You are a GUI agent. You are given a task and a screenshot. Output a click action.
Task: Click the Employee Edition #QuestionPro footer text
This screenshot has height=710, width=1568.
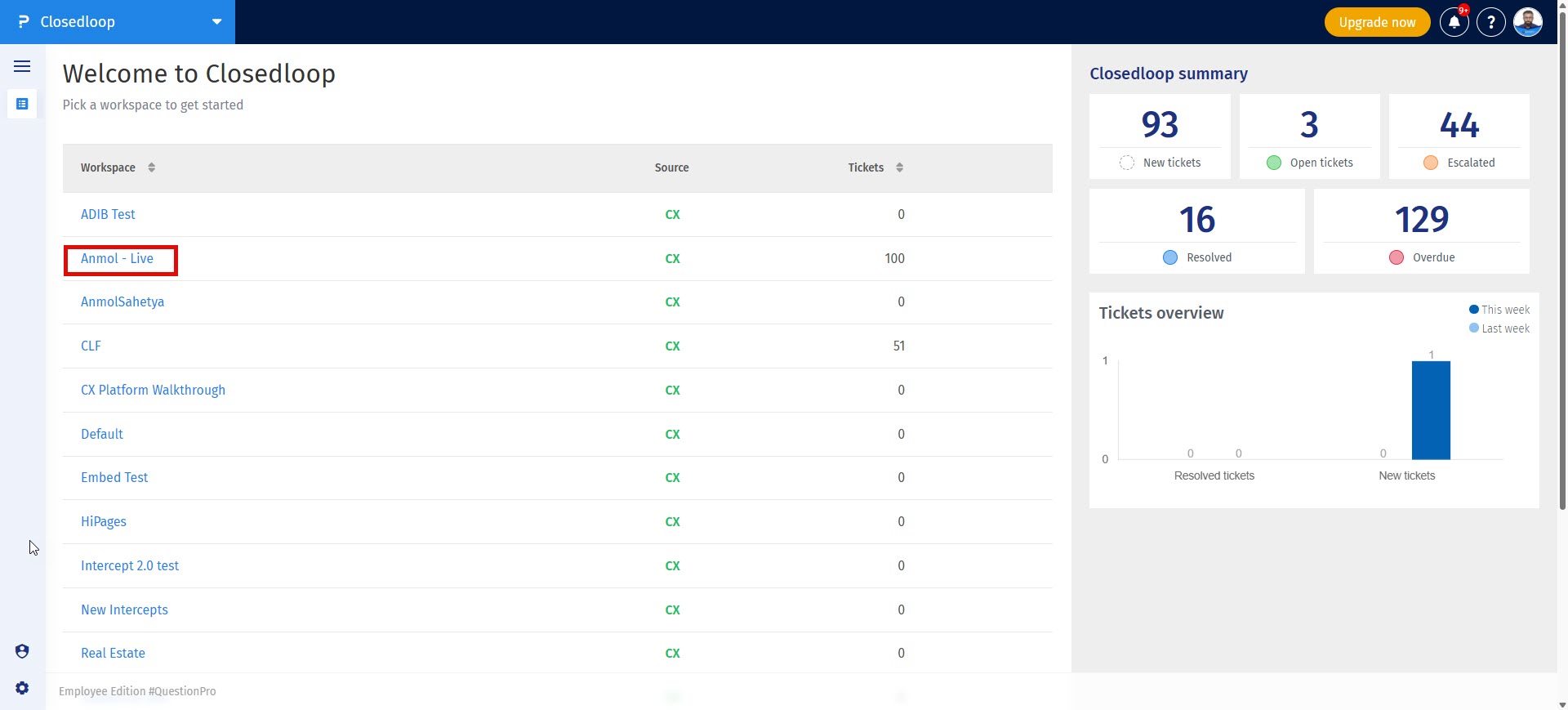point(137,691)
